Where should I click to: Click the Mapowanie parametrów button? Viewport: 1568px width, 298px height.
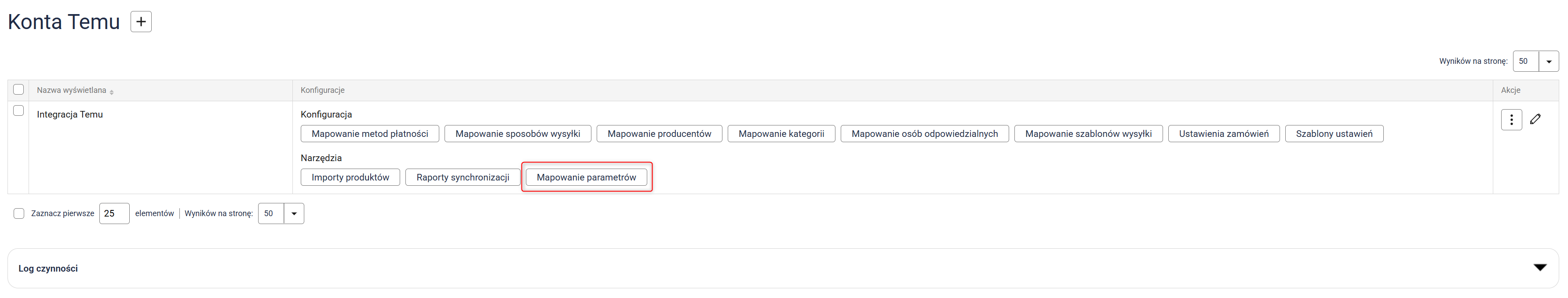tap(586, 177)
